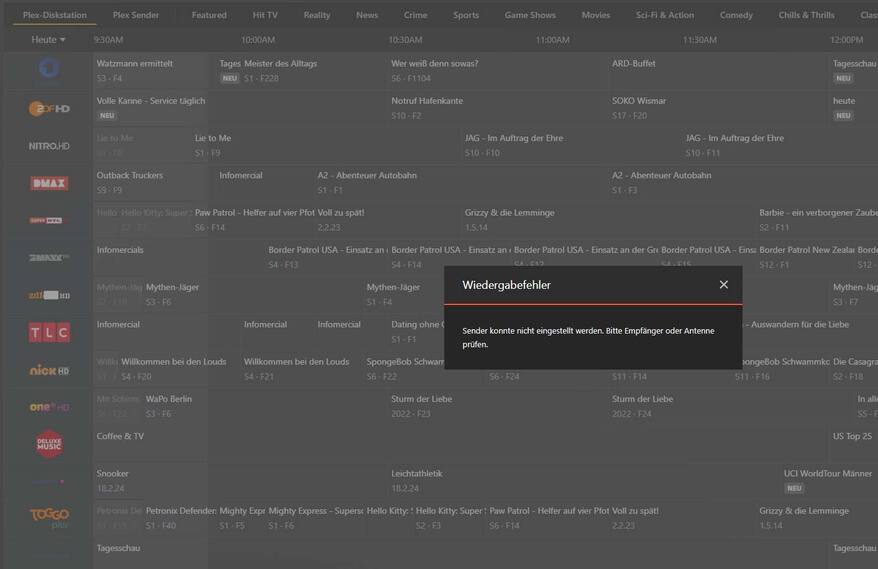Open the Hit TV tab
This screenshot has height=569, width=878.
tap(265, 15)
